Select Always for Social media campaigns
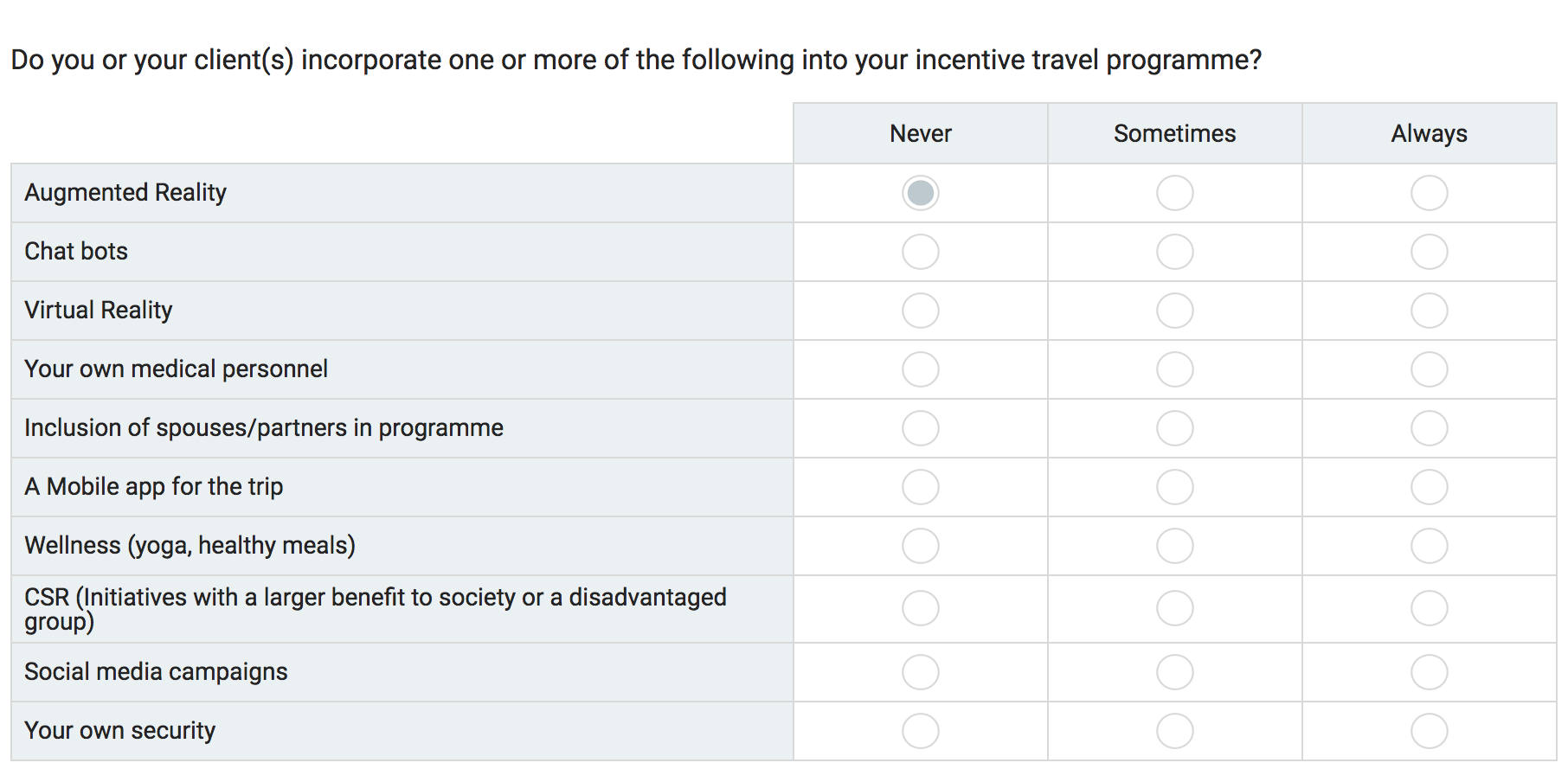The width and height of the screenshot is (1568, 782). tap(1429, 672)
